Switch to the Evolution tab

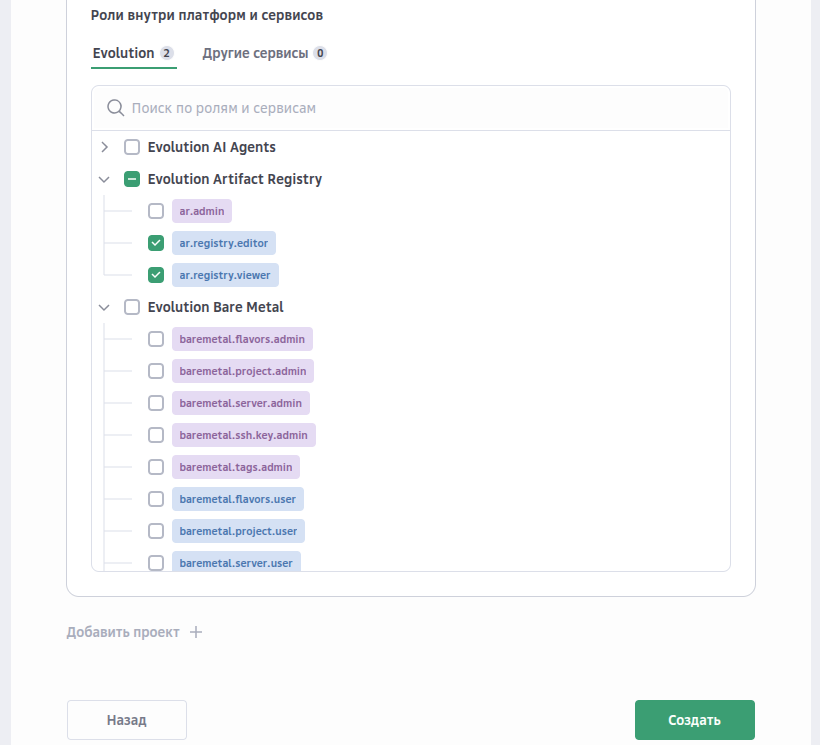133,53
